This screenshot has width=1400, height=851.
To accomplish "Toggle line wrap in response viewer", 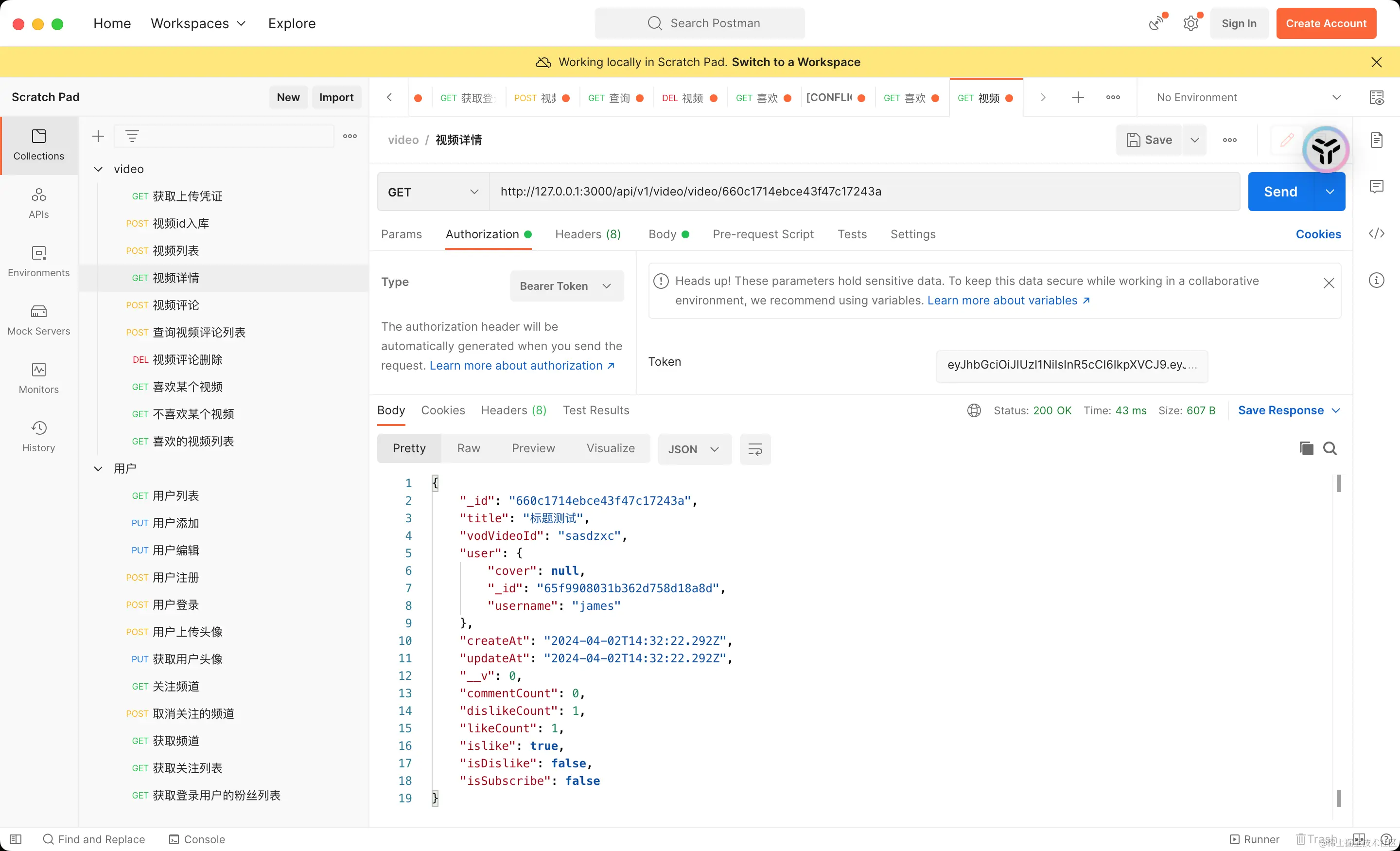I will pos(755,449).
